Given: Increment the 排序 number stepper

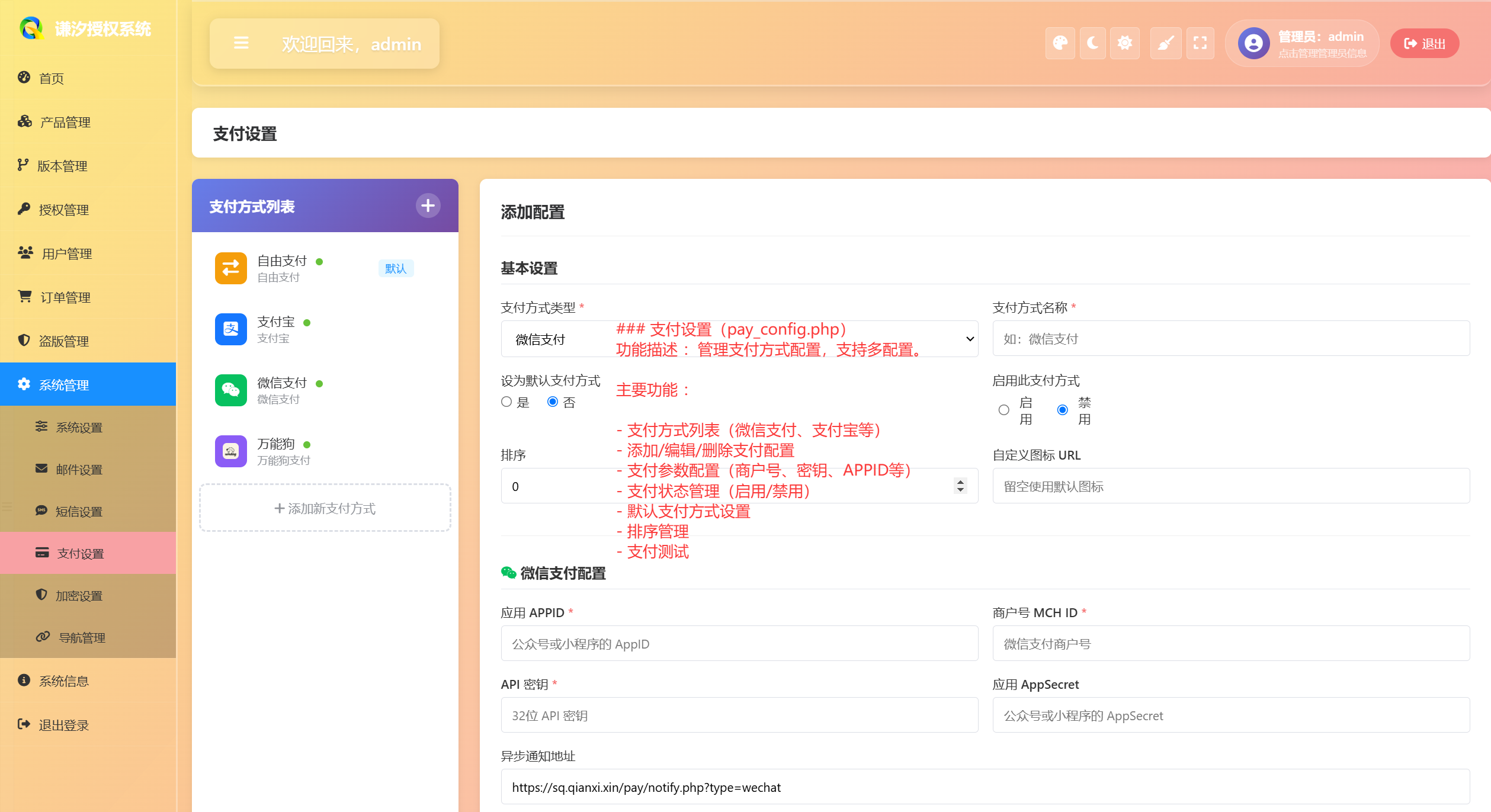Looking at the screenshot, I should (x=960, y=482).
